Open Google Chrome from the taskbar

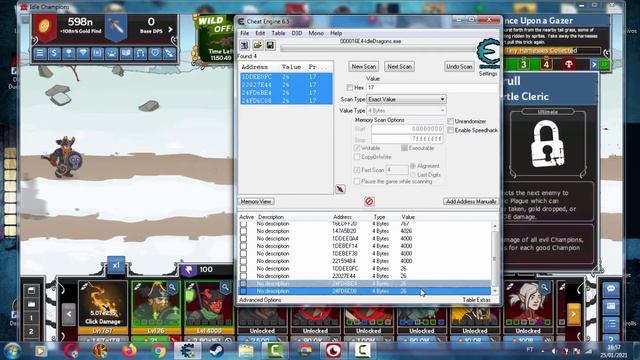[x=159, y=351]
